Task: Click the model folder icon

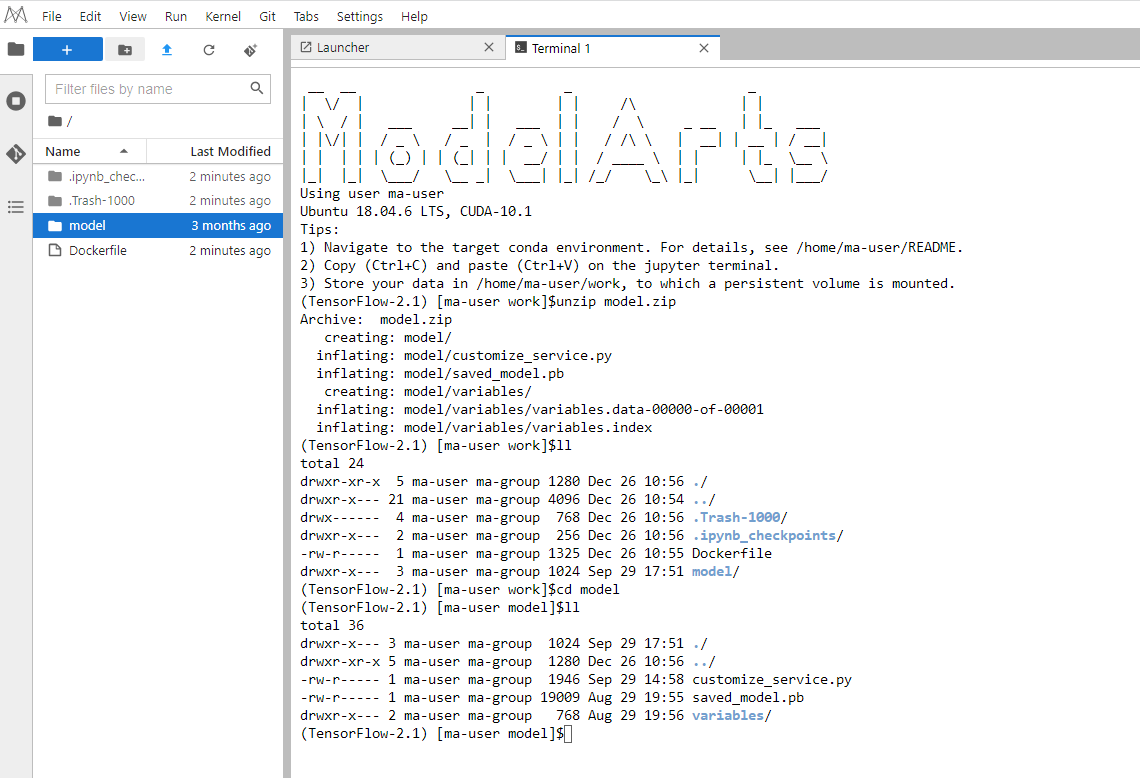Action: [55, 225]
